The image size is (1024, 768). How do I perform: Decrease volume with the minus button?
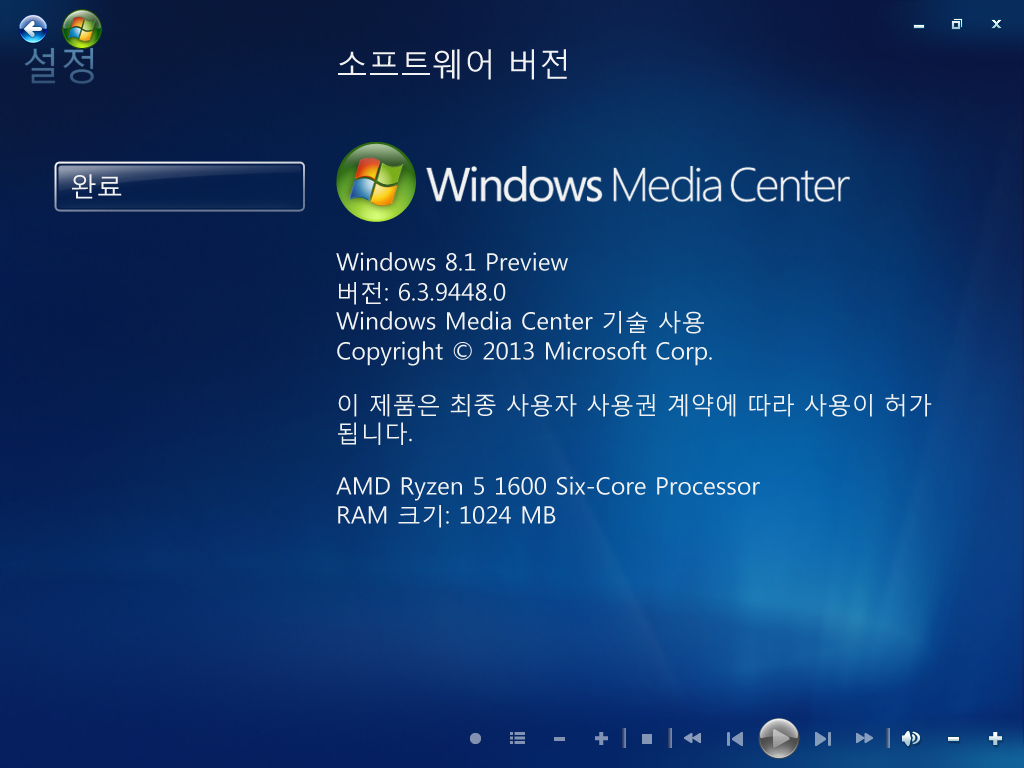pyautogui.click(x=953, y=739)
